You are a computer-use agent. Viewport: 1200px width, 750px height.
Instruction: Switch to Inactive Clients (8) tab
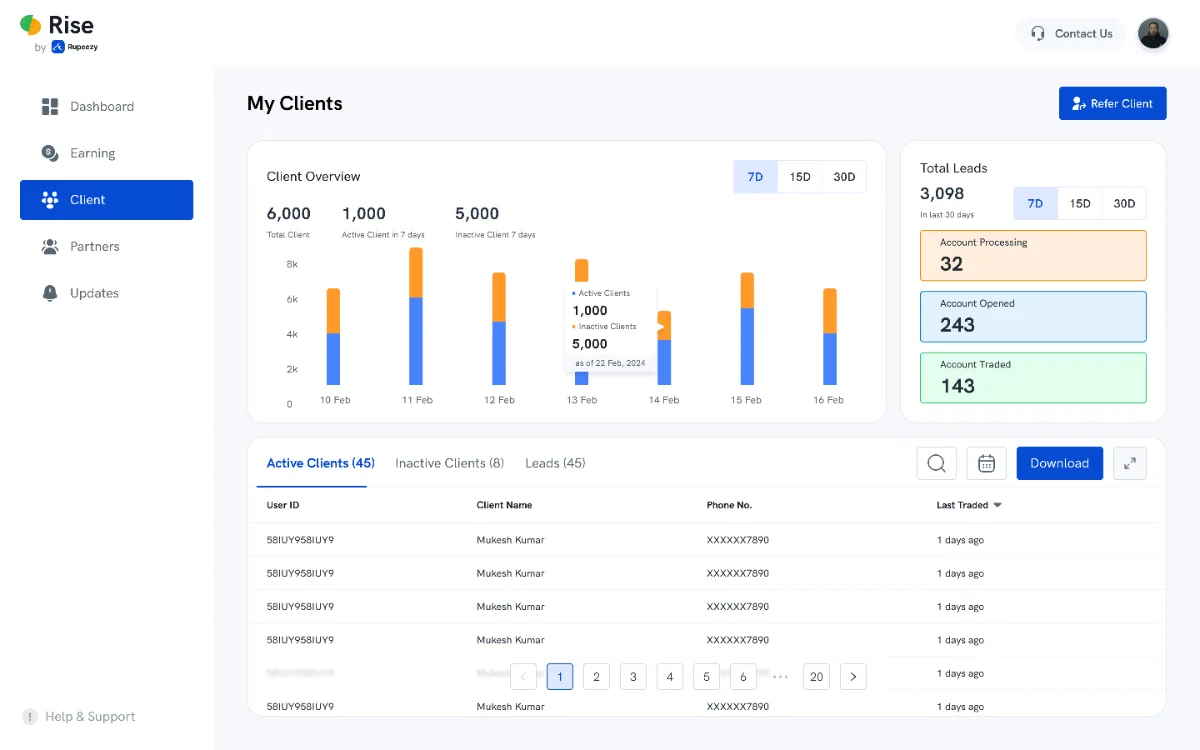tap(449, 463)
